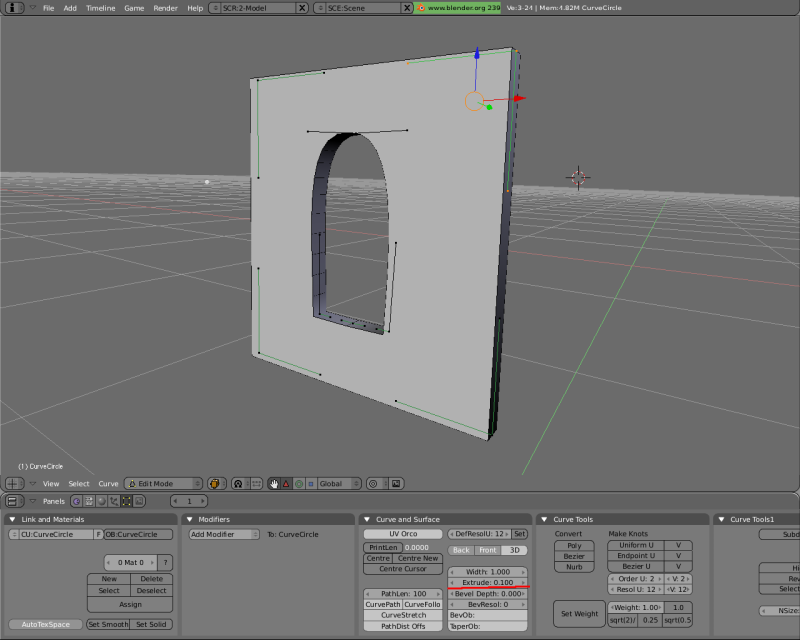The width and height of the screenshot is (800, 640).
Task: Click the red X manipulator arrow
Action: [519, 98]
